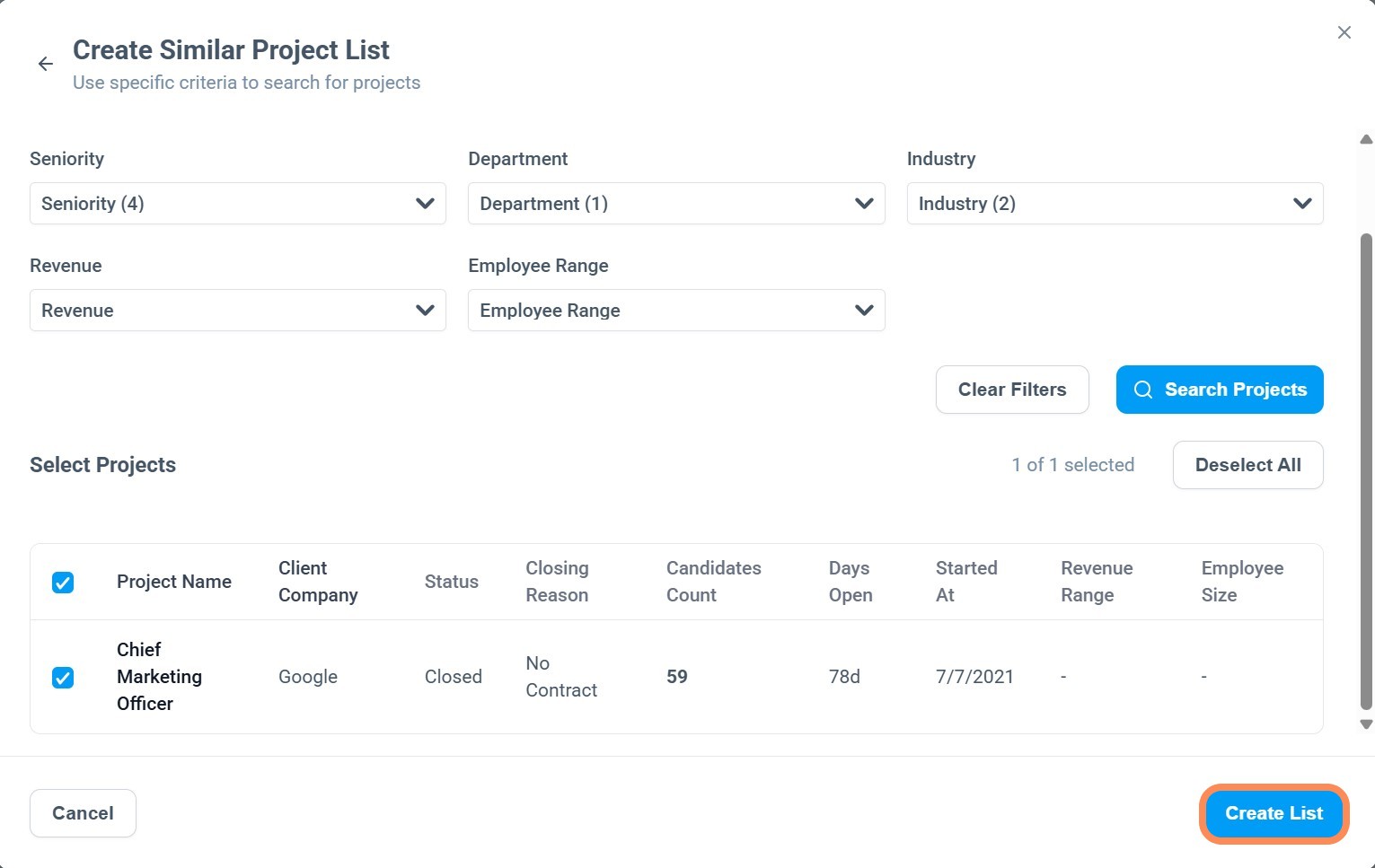Uncheck the Chief Marketing Officer row checkbox
This screenshot has width=1375, height=868.
pyautogui.click(x=63, y=678)
